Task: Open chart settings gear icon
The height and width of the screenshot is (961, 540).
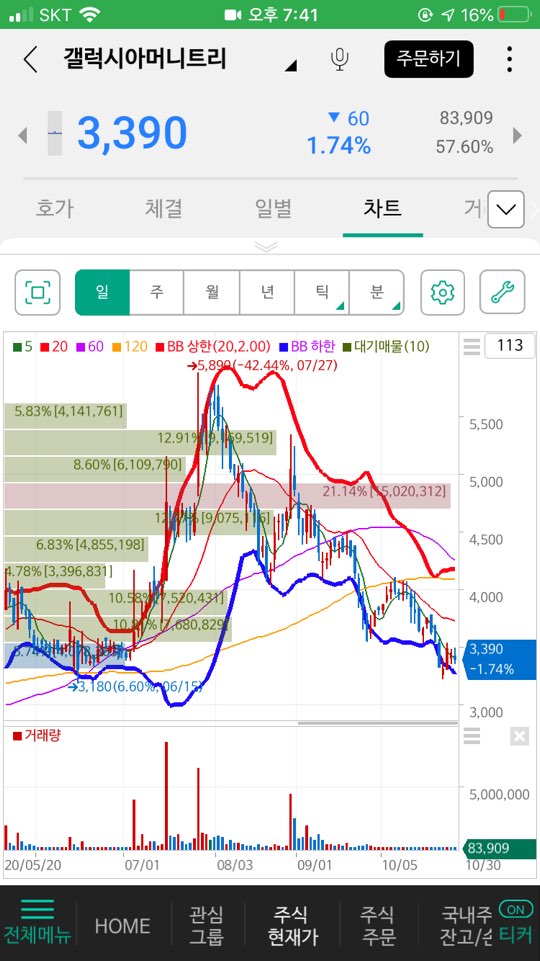Action: click(442, 292)
